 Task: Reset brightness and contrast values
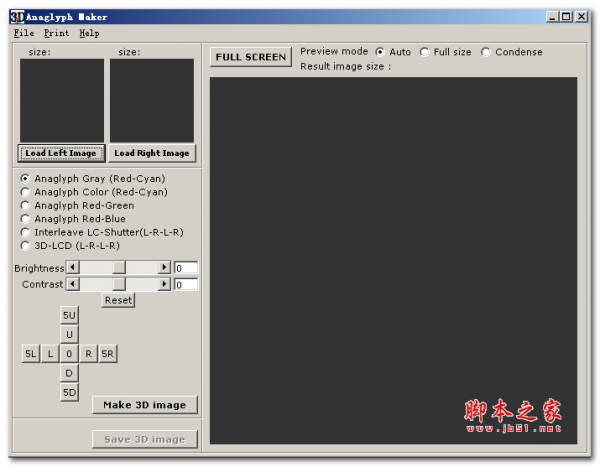[x=119, y=300]
